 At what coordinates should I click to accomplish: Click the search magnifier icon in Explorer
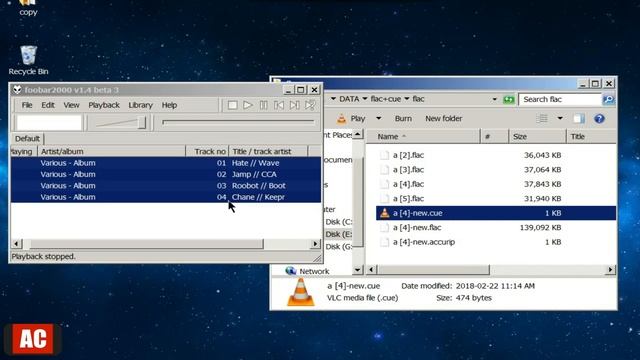click(x=608, y=99)
